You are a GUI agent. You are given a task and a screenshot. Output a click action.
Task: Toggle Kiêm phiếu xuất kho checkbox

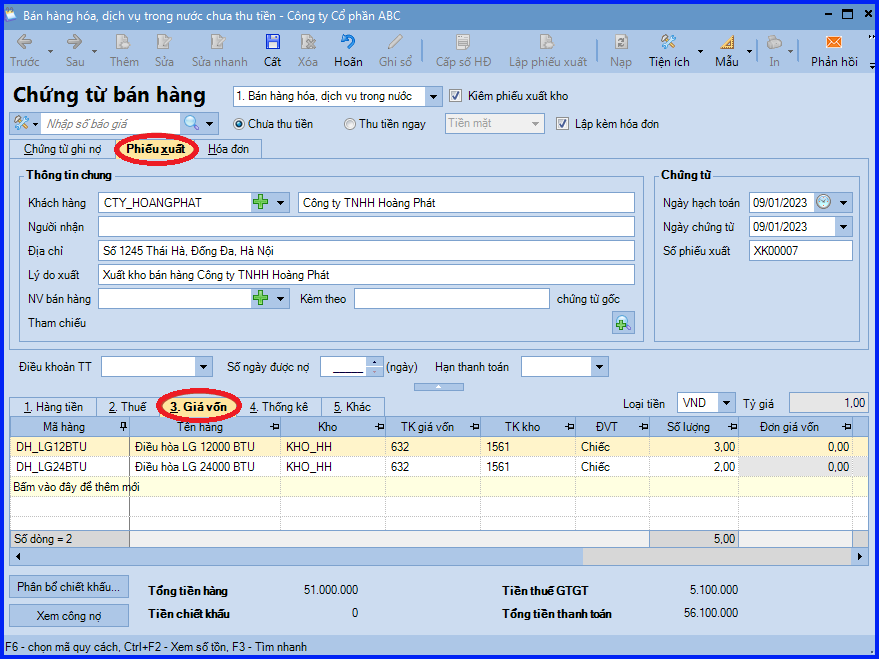click(455, 96)
